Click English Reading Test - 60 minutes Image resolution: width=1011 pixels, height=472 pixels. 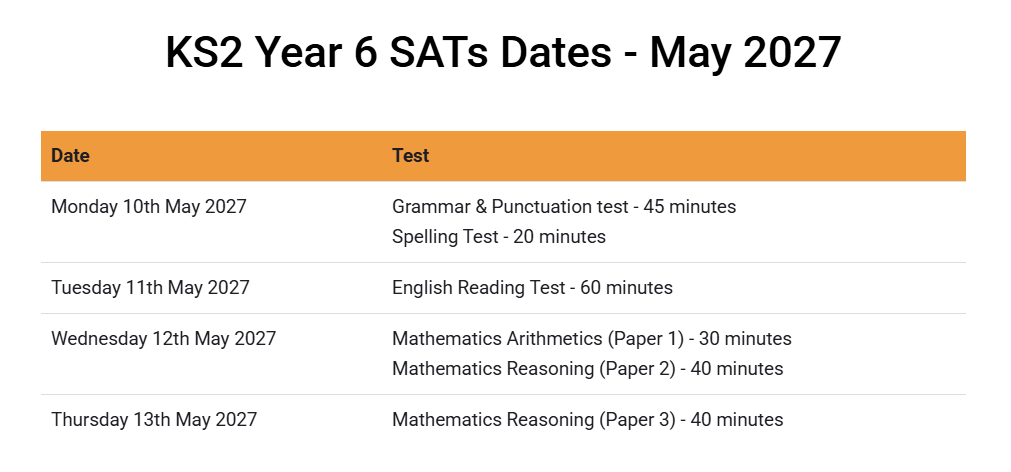pyautogui.click(x=533, y=288)
